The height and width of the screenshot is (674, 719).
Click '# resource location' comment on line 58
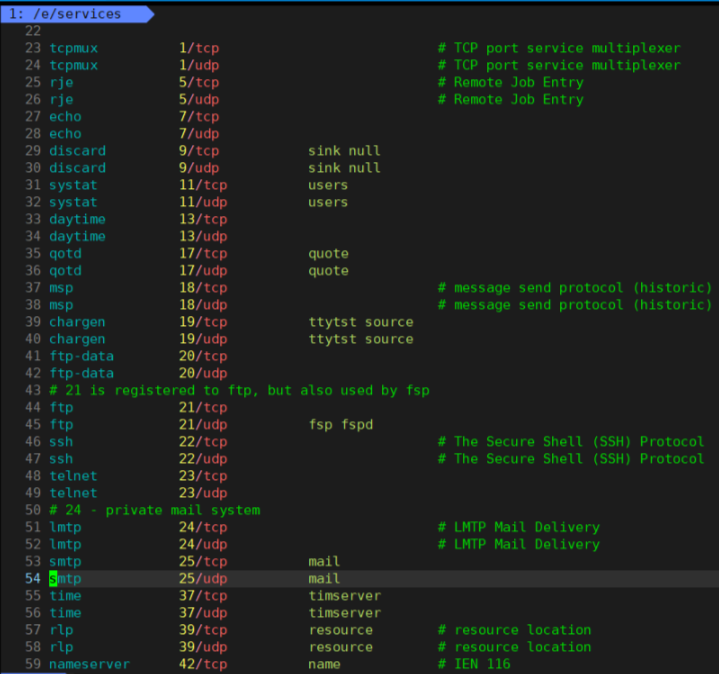[x=514, y=647]
